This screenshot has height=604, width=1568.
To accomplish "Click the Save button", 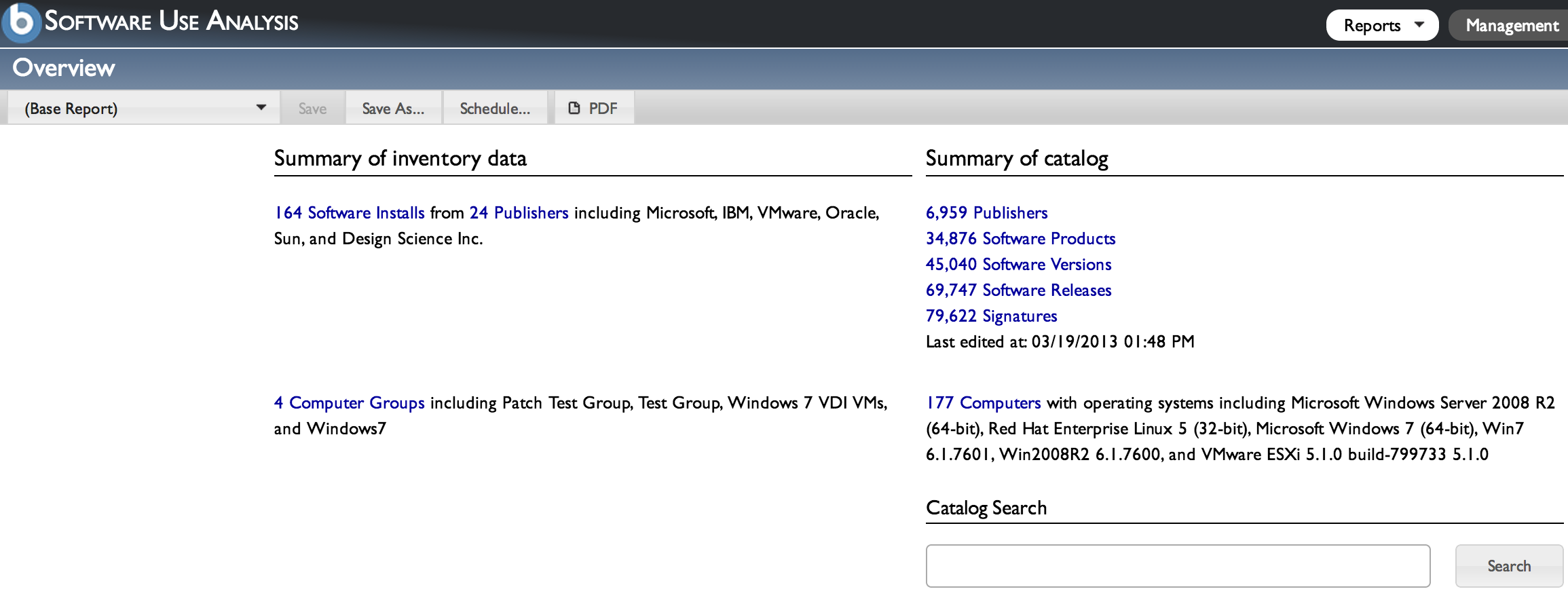I will point(312,109).
